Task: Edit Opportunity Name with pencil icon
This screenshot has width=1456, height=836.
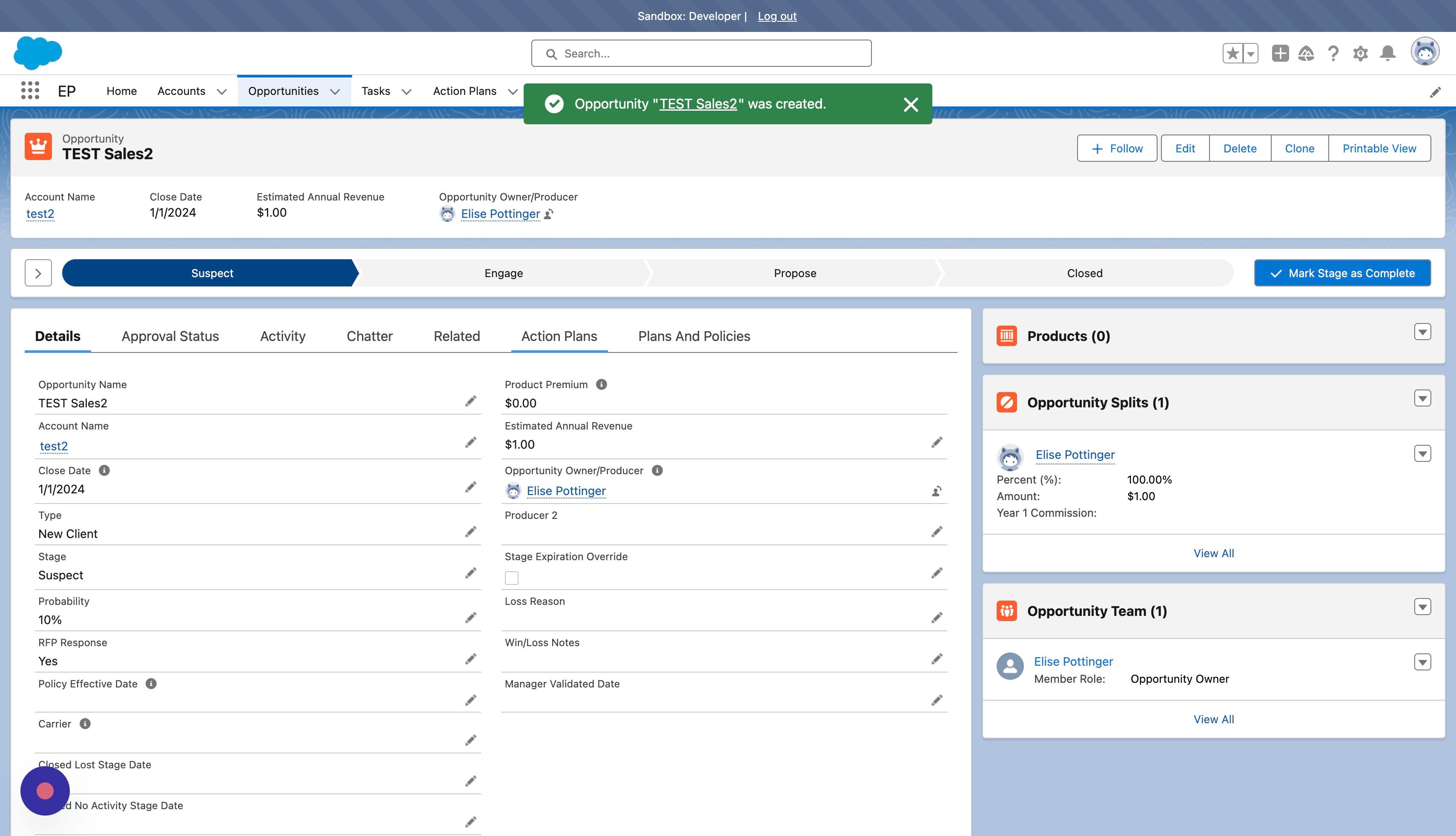Action: (470, 401)
